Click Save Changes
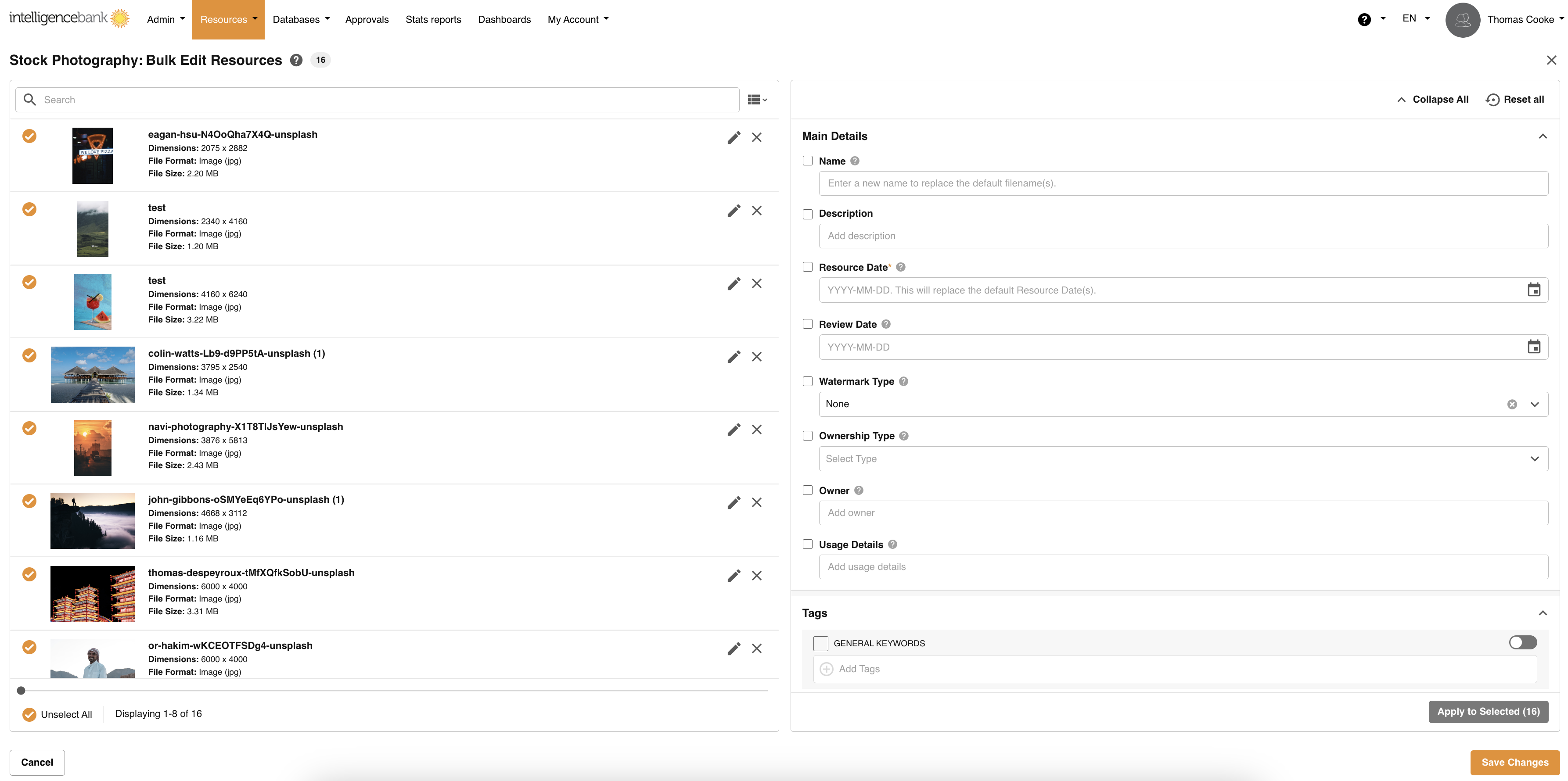 pyautogui.click(x=1515, y=762)
